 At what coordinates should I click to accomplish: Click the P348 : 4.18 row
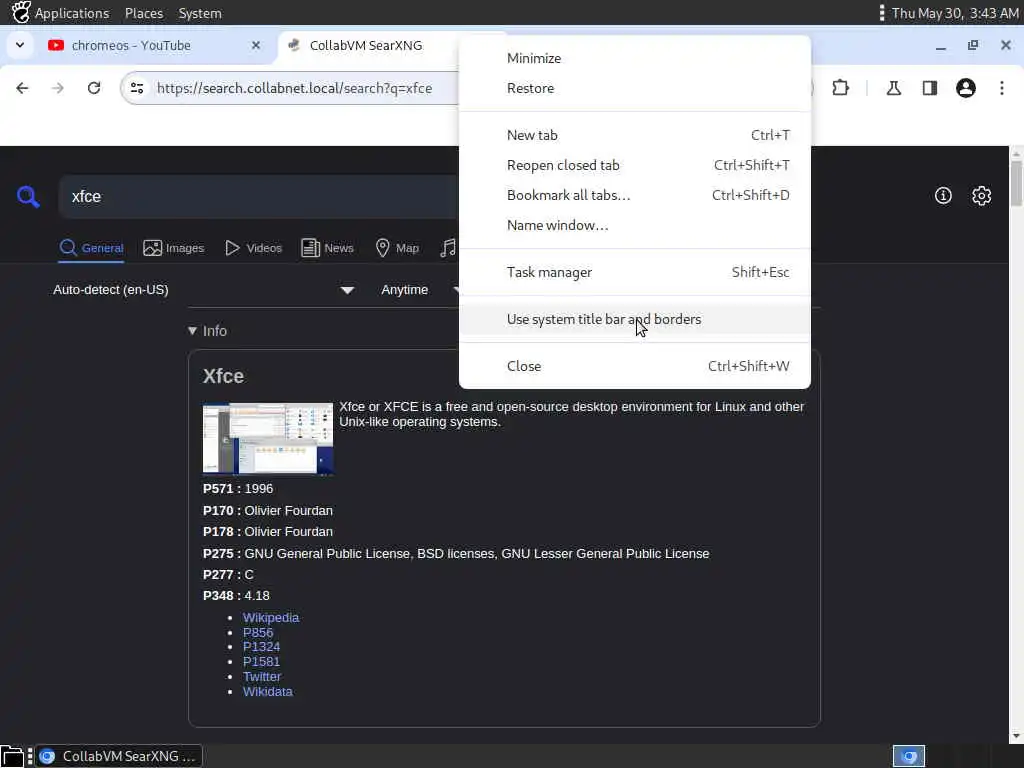[x=236, y=596]
